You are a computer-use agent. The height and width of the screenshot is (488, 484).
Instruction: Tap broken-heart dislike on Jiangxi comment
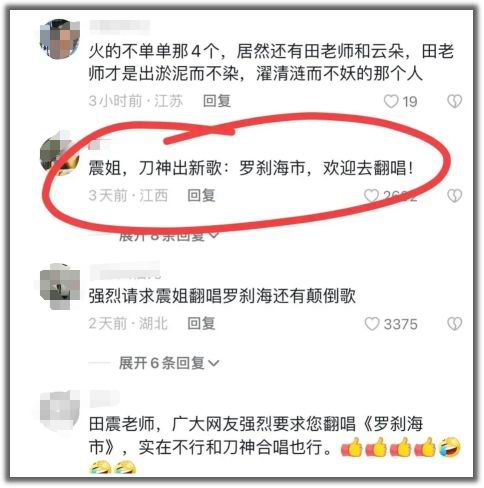tap(455, 196)
